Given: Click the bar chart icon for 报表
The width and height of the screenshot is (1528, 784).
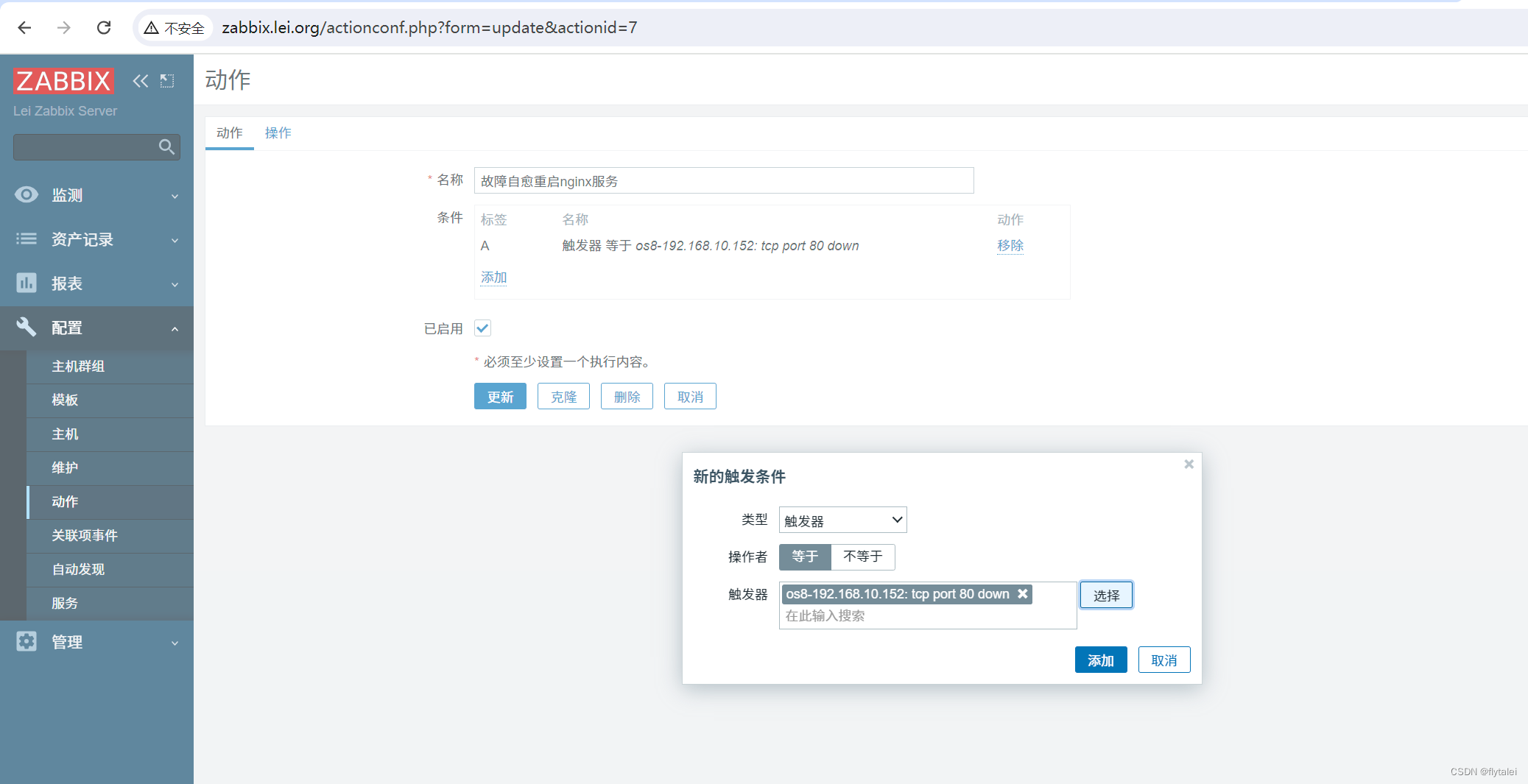Looking at the screenshot, I should 27,283.
